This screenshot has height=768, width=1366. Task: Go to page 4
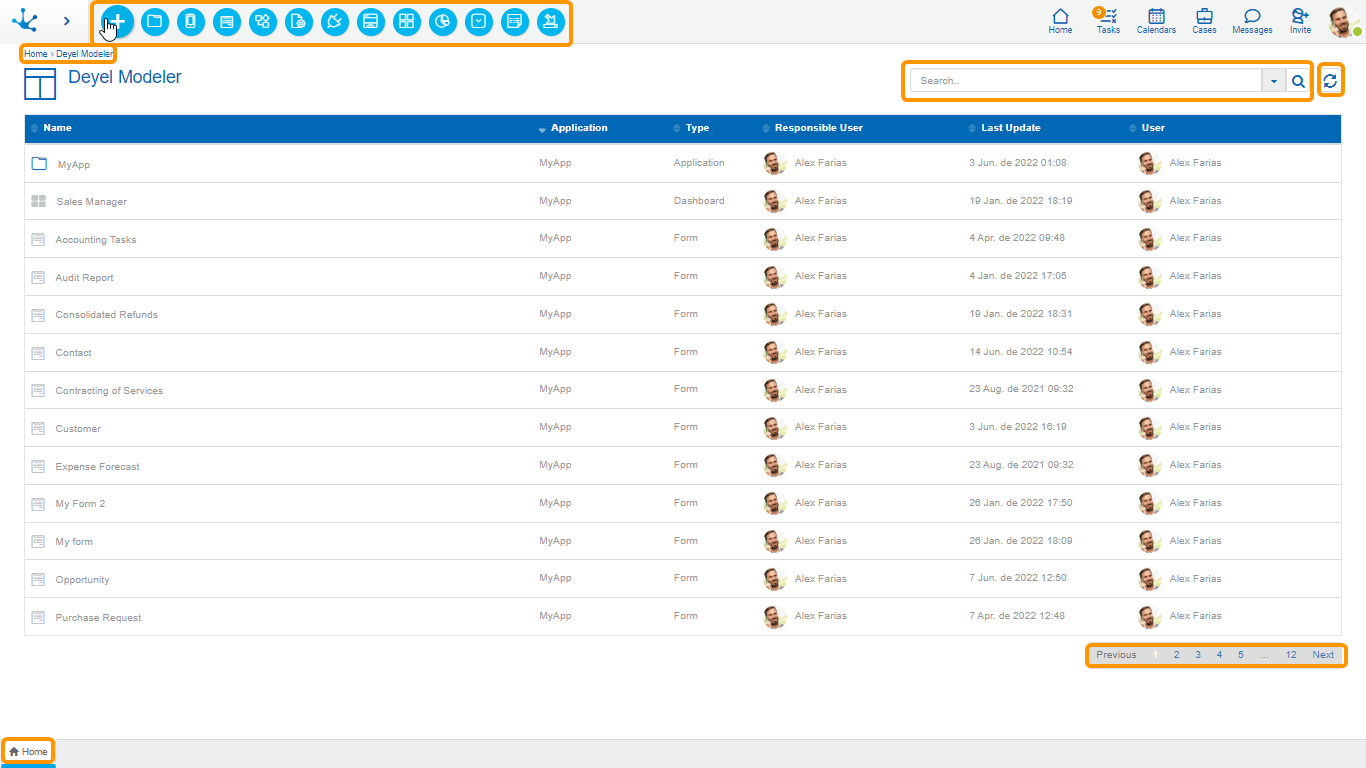[x=1219, y=655]
